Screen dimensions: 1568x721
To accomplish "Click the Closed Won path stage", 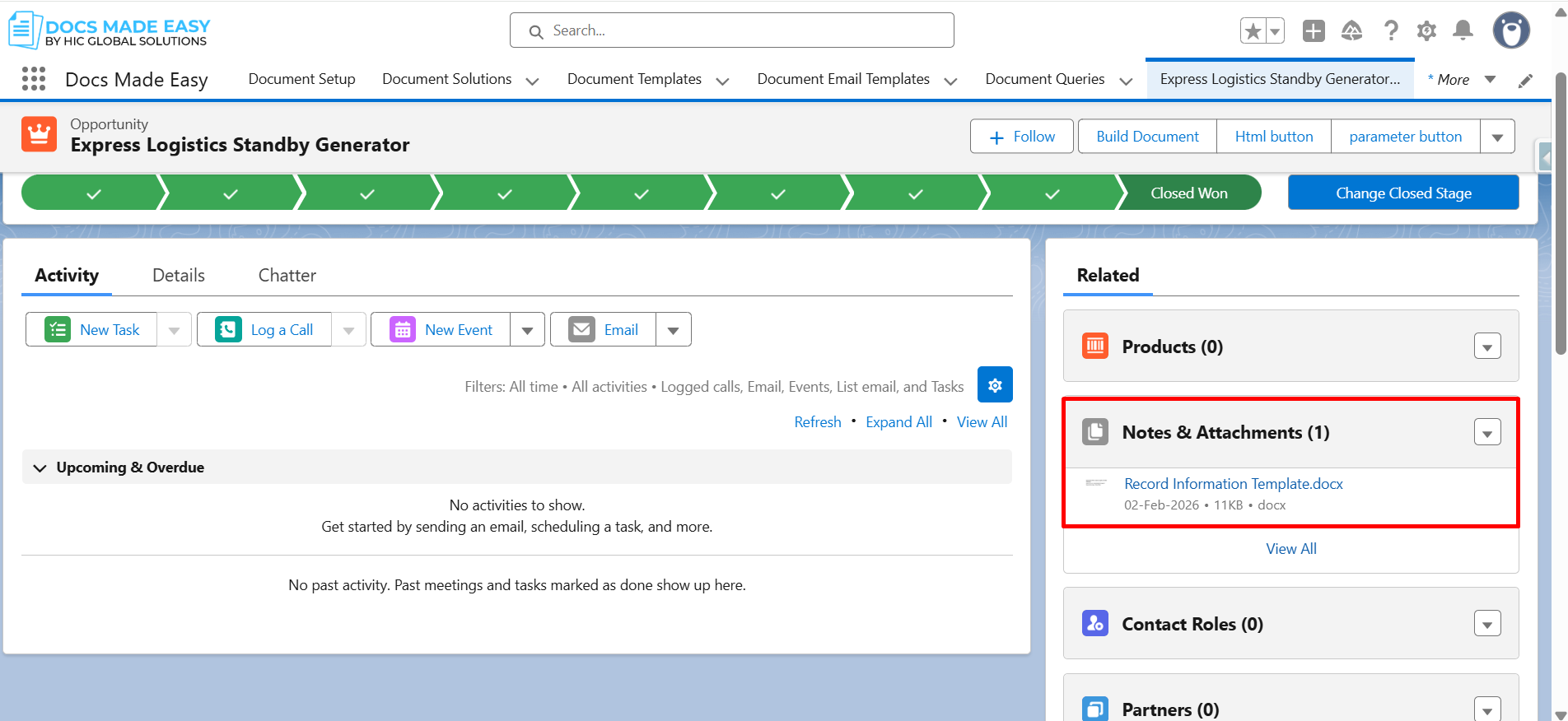I will 1188,193.
